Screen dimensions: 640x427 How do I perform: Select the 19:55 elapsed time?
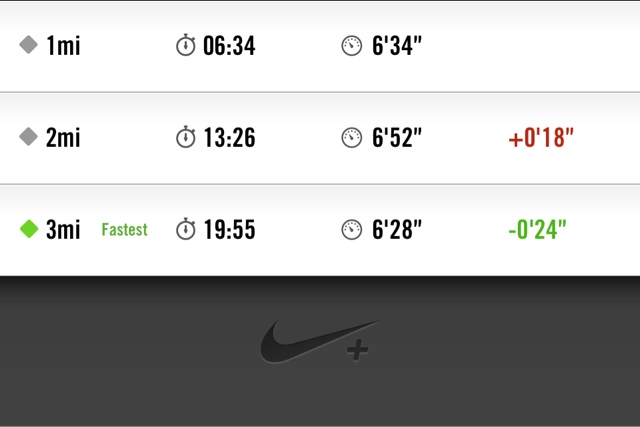point(229,229)
